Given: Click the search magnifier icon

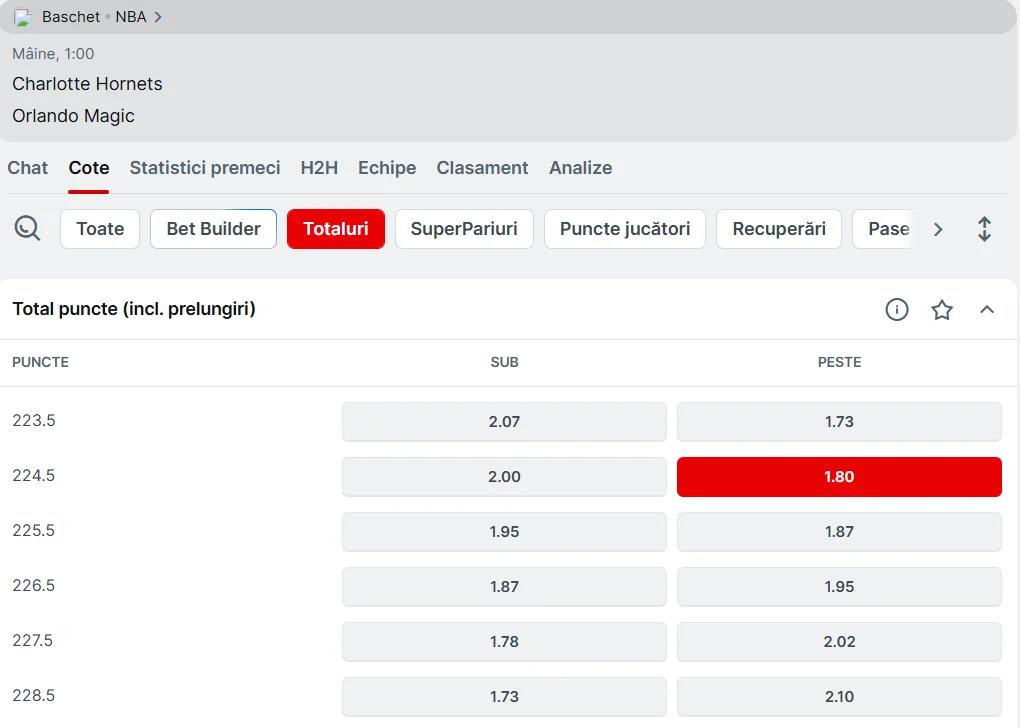Looking at the screenshot, I should [28, 229].
